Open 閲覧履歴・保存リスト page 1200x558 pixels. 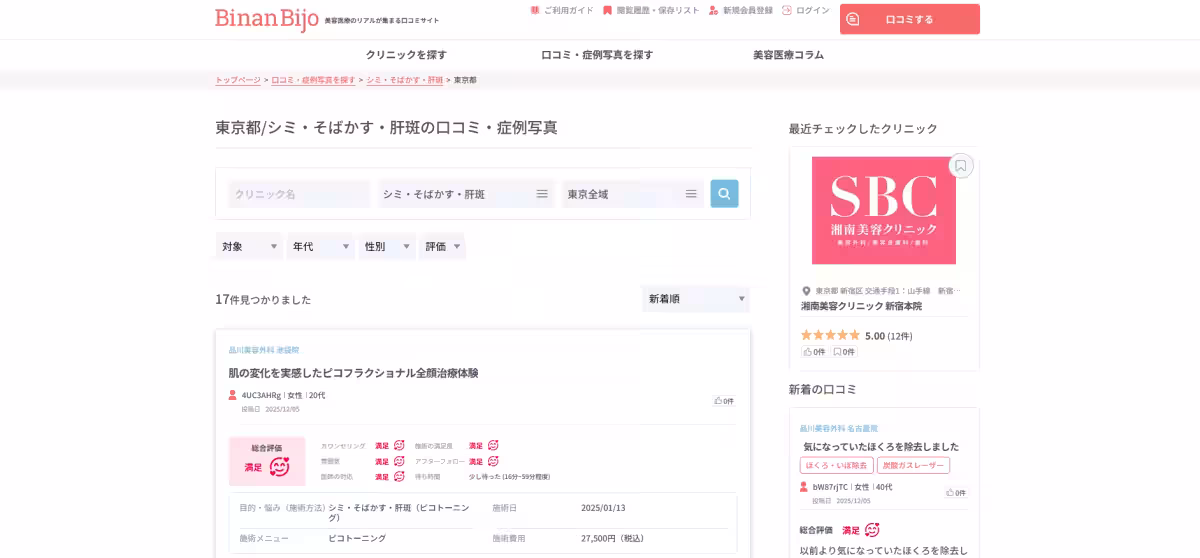pos(657,10)
